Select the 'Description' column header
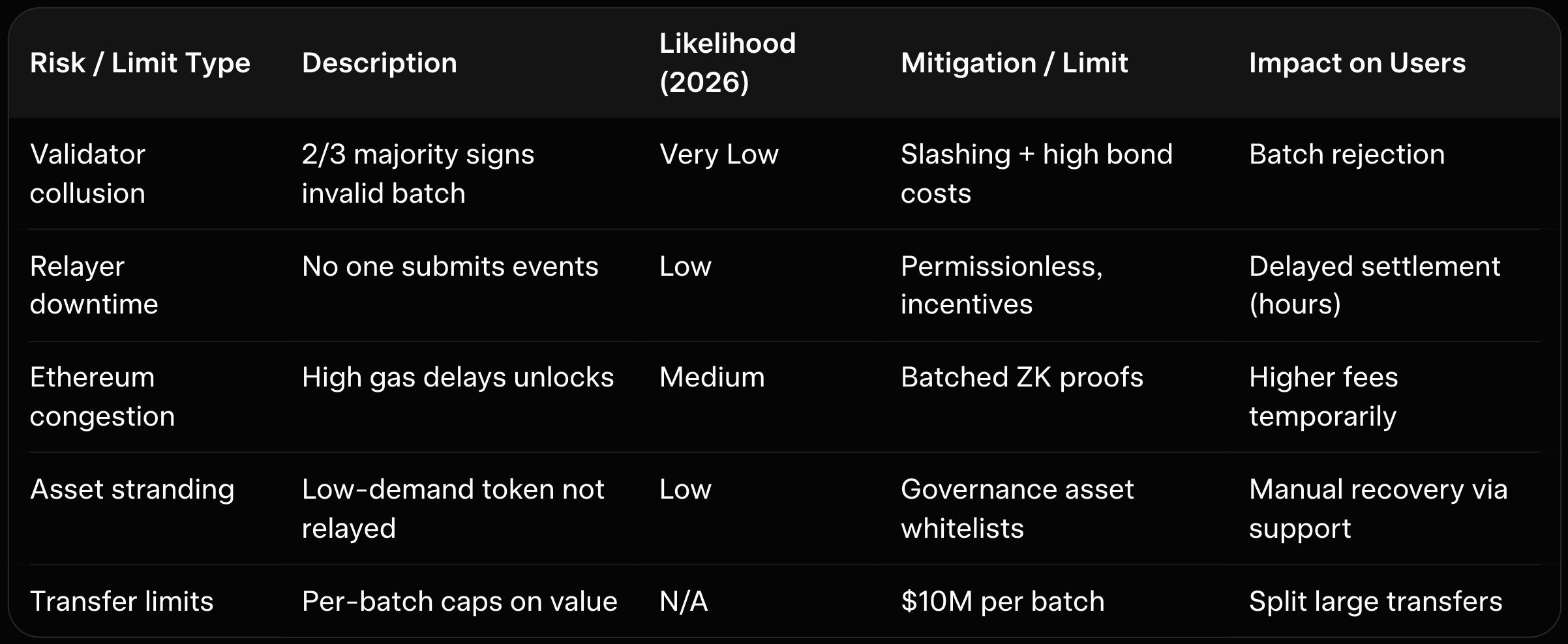 click(380, 63)
